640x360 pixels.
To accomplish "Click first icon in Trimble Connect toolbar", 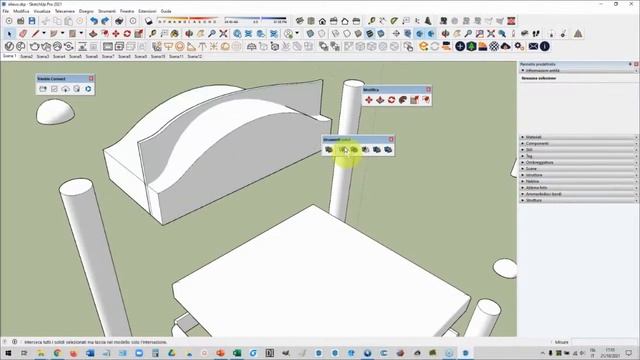I will tap(43, 89).
